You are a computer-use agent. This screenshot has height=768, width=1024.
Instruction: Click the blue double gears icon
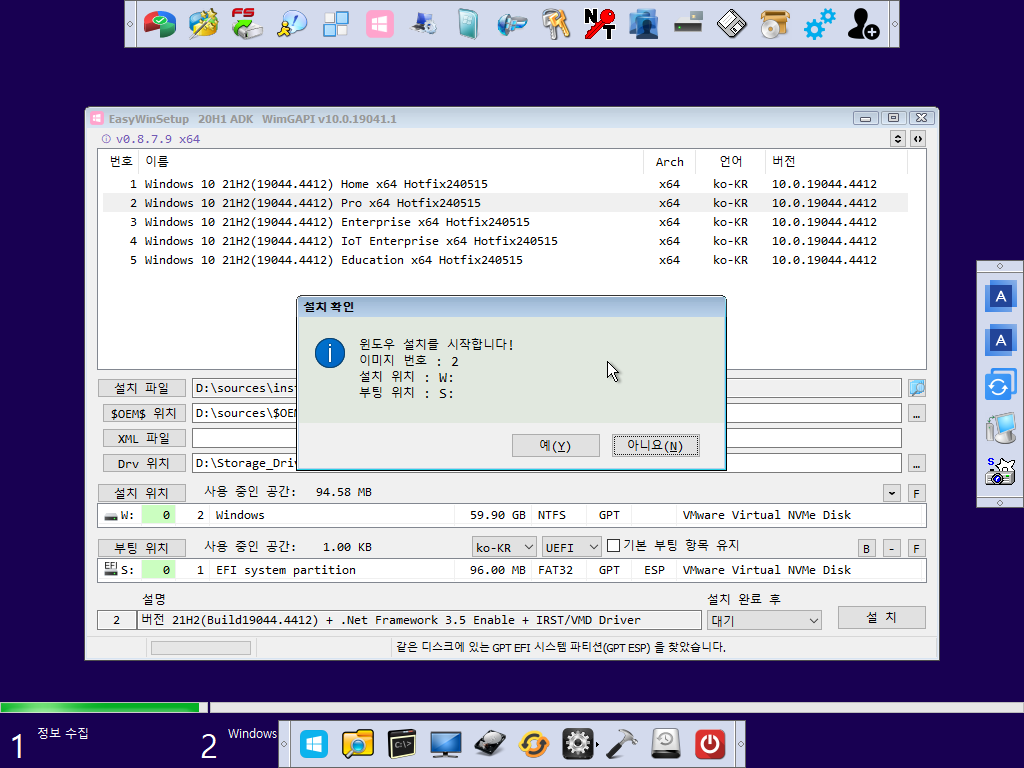click(x=819, y=24)
